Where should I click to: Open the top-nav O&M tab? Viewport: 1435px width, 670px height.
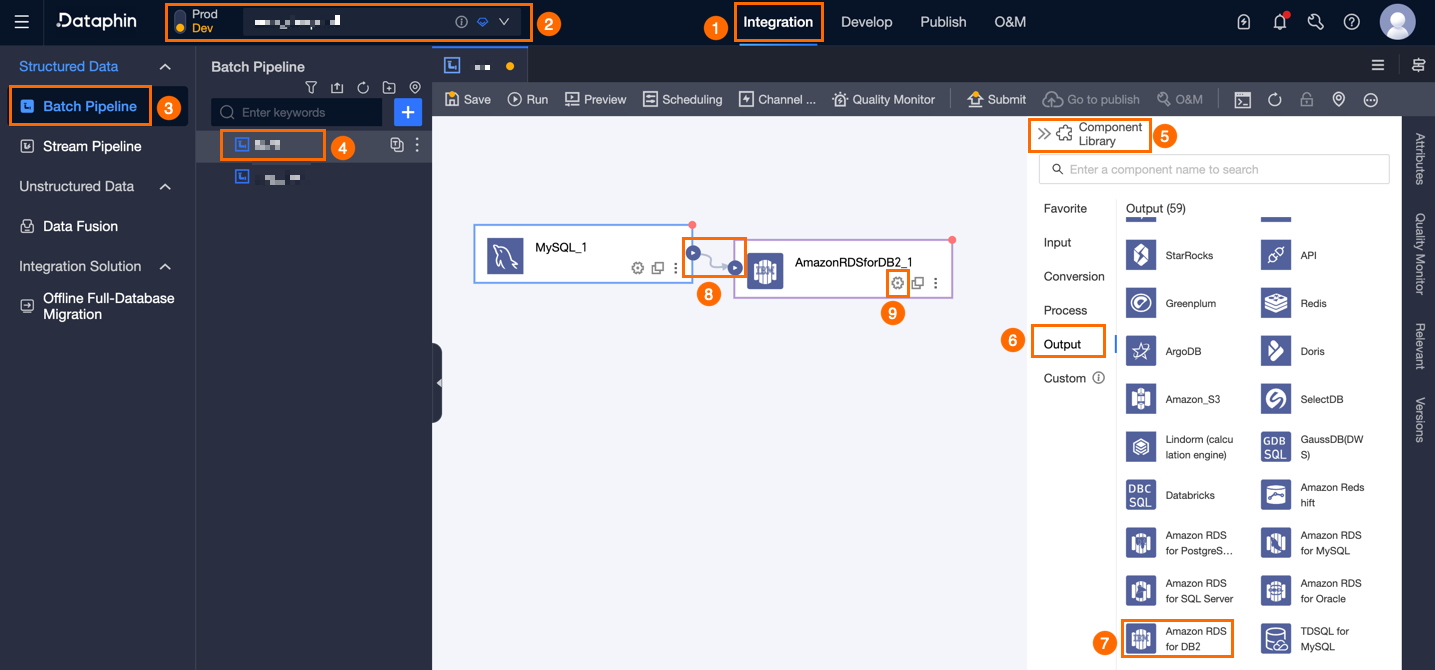1010,22
